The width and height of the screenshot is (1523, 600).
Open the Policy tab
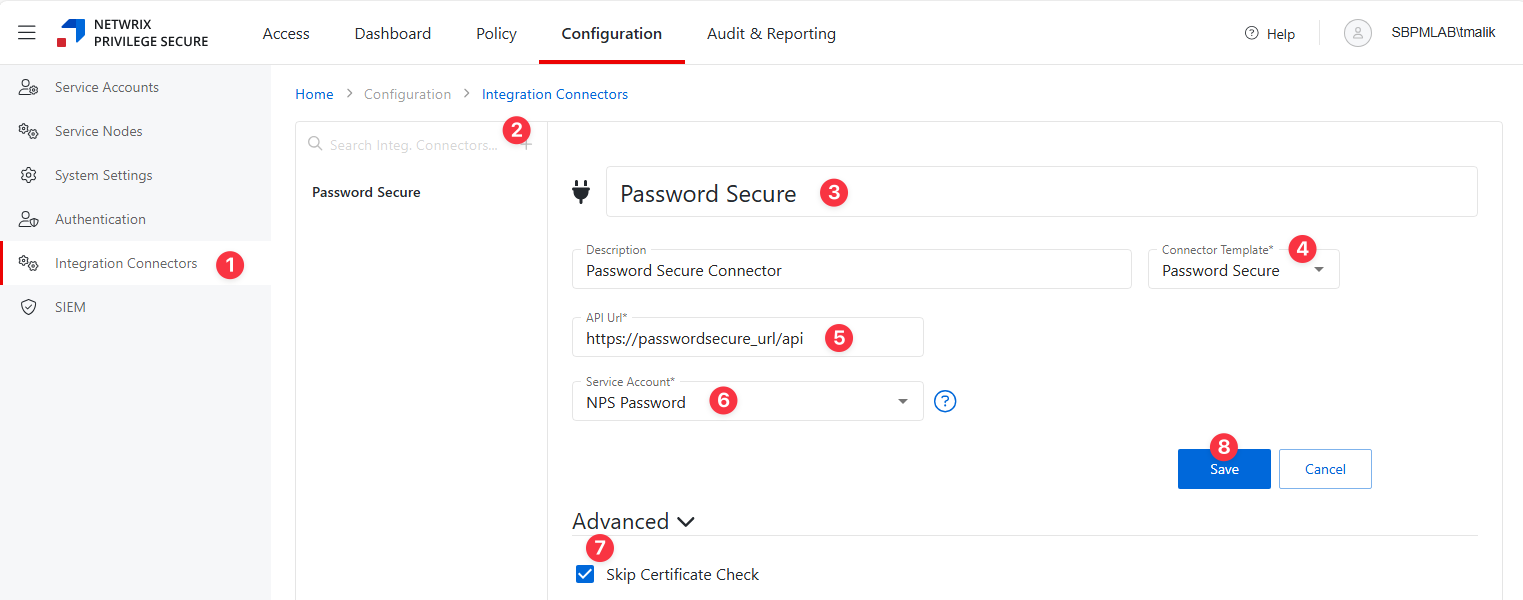tap(496, 34)
